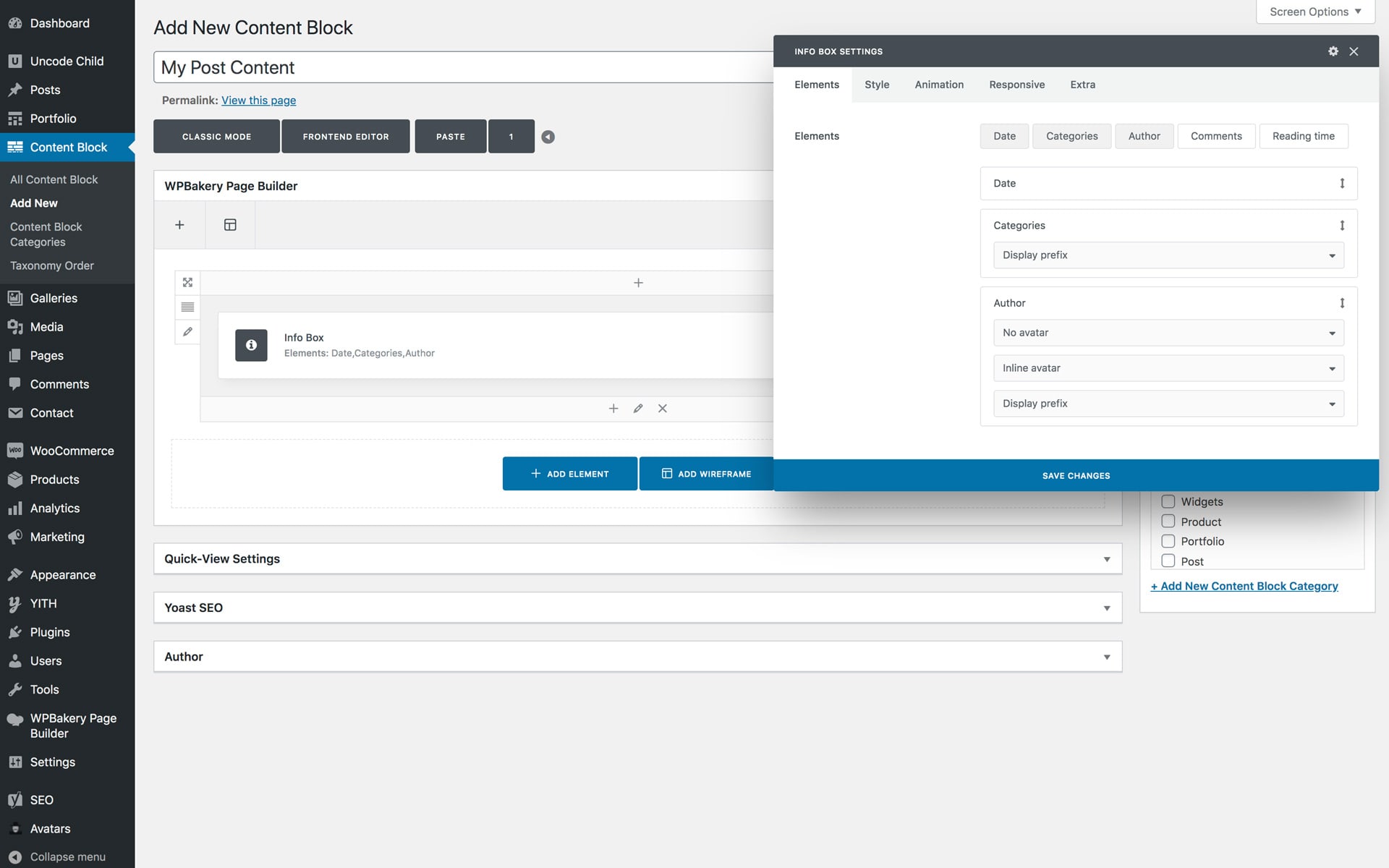Click the add element plus icon in builder toolbar
The image size is (1389, 868).
pyautogui.click(x=179, y=225)
